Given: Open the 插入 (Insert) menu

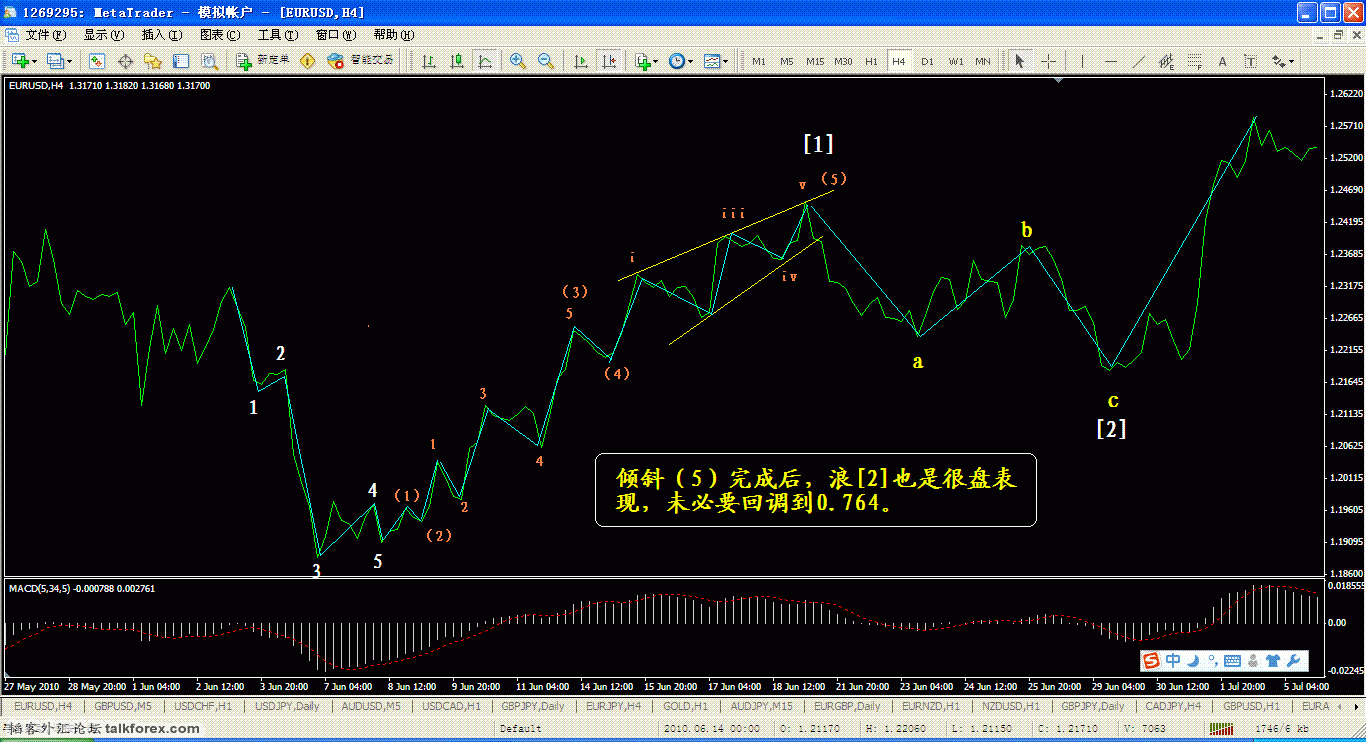Looking at the screenshot, I should point(161,35).
